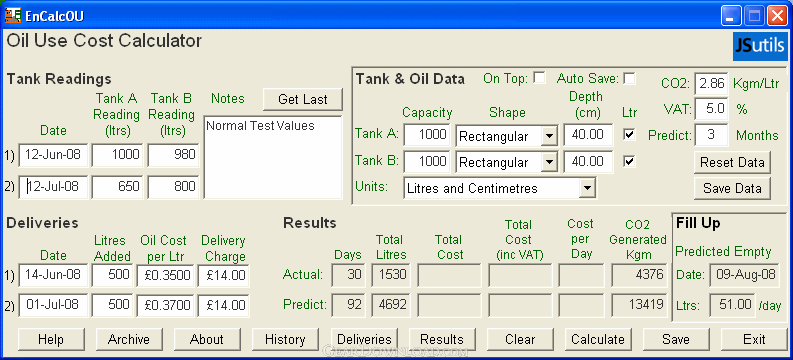Image resolution: width=793 pixels, height=360 pixels.
Task: Click into the Notes text area
Action: click(273, 157)
